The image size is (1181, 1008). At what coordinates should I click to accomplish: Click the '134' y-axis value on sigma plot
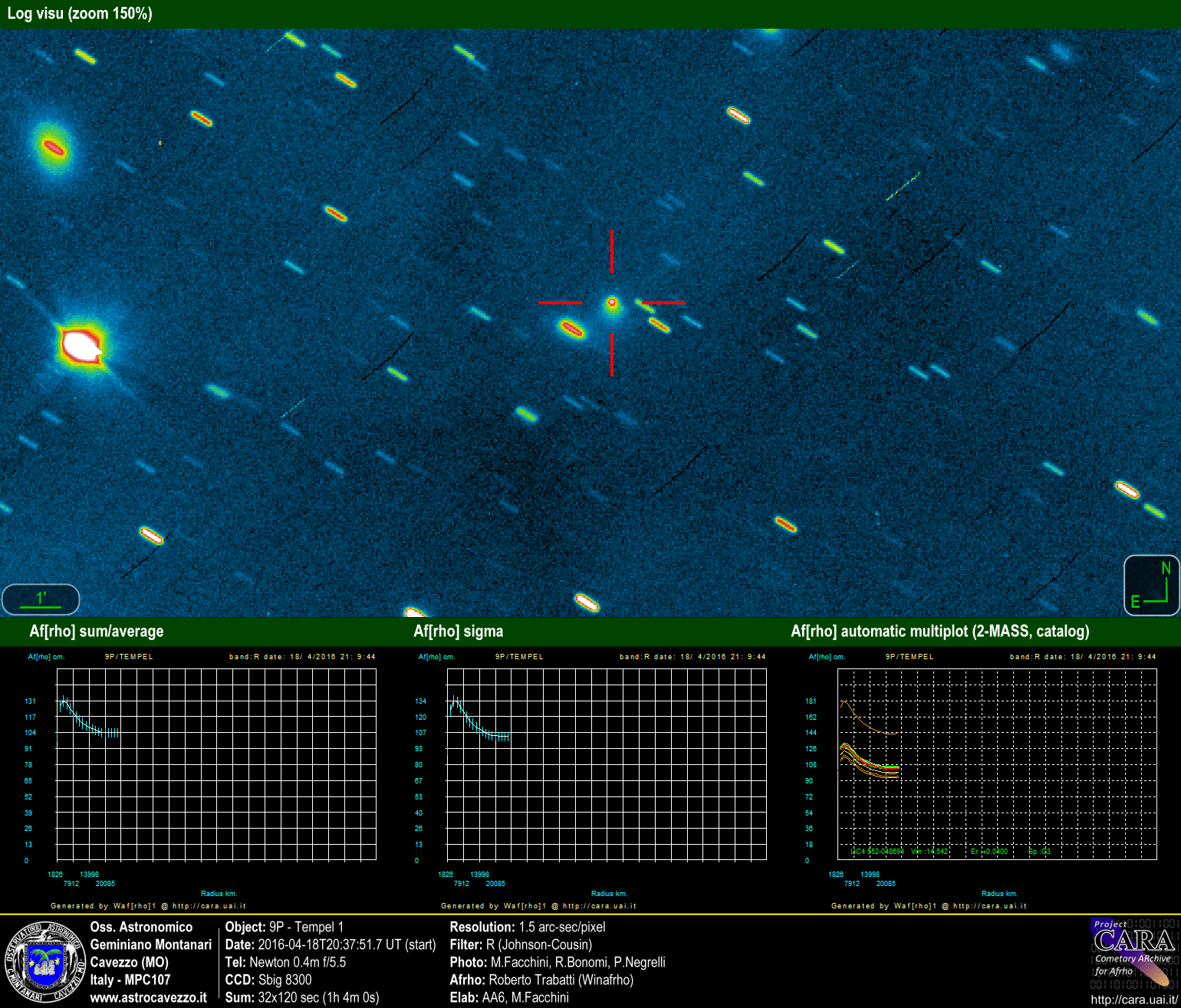(x=420, y=701)
